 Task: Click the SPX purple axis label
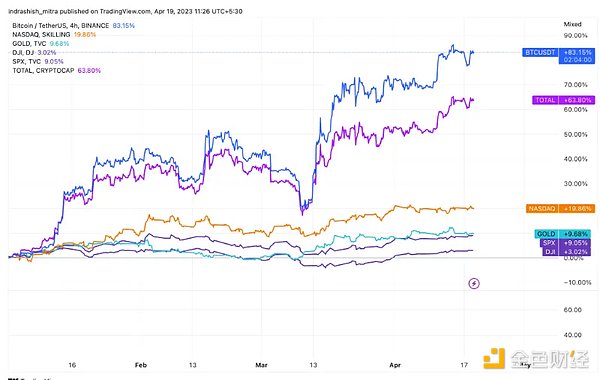[565, 243]
